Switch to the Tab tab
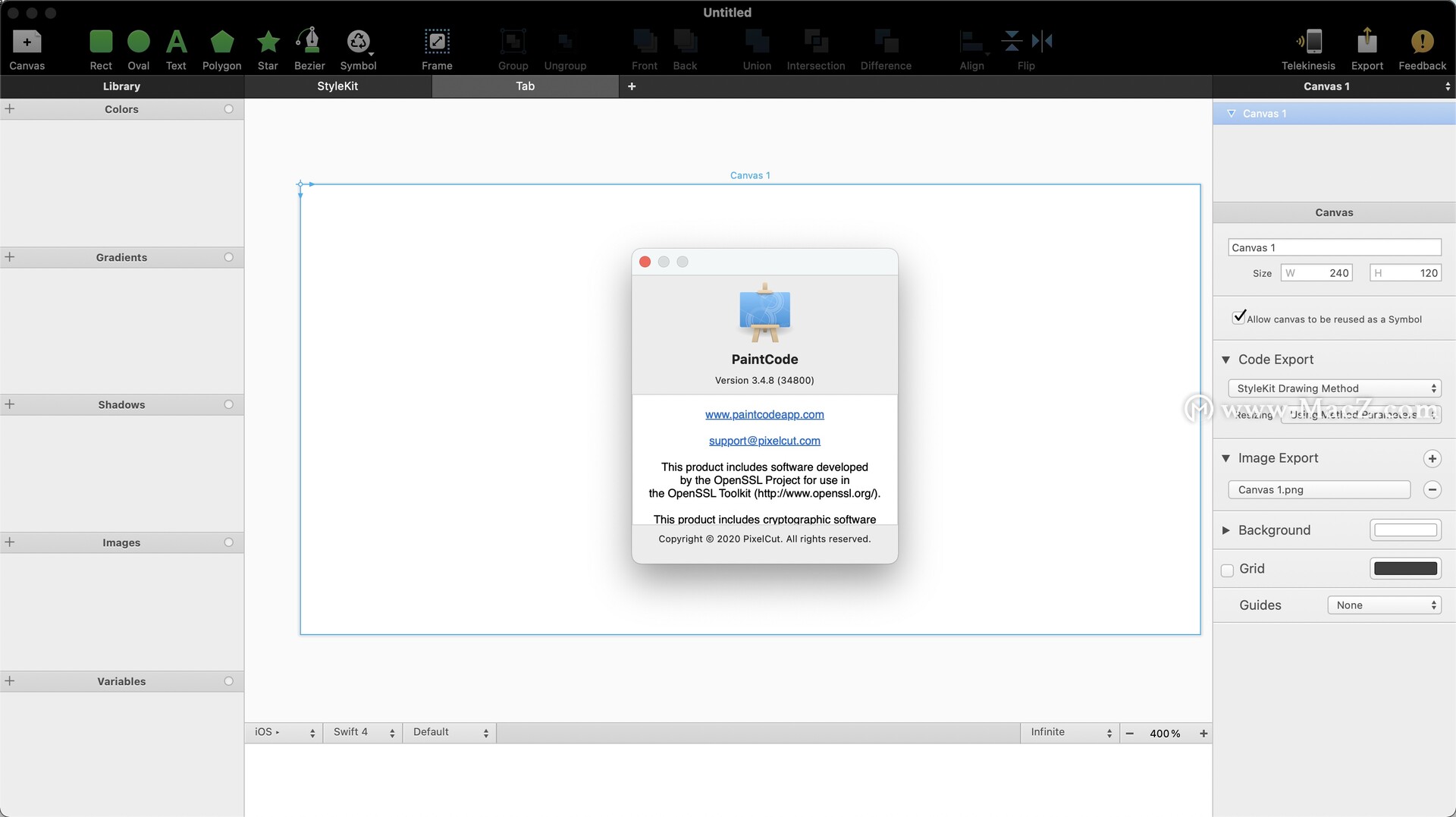The width and height of the screenshot is (1456, 817). point(526,86)
